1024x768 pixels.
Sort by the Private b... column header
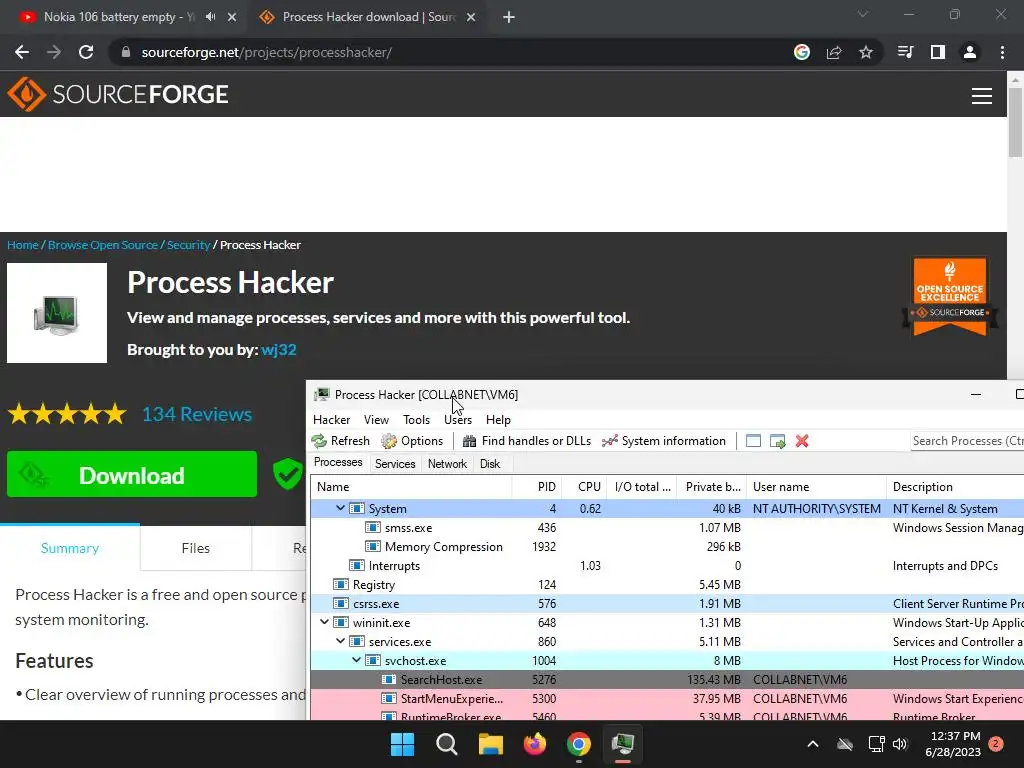tap(711, 487)
